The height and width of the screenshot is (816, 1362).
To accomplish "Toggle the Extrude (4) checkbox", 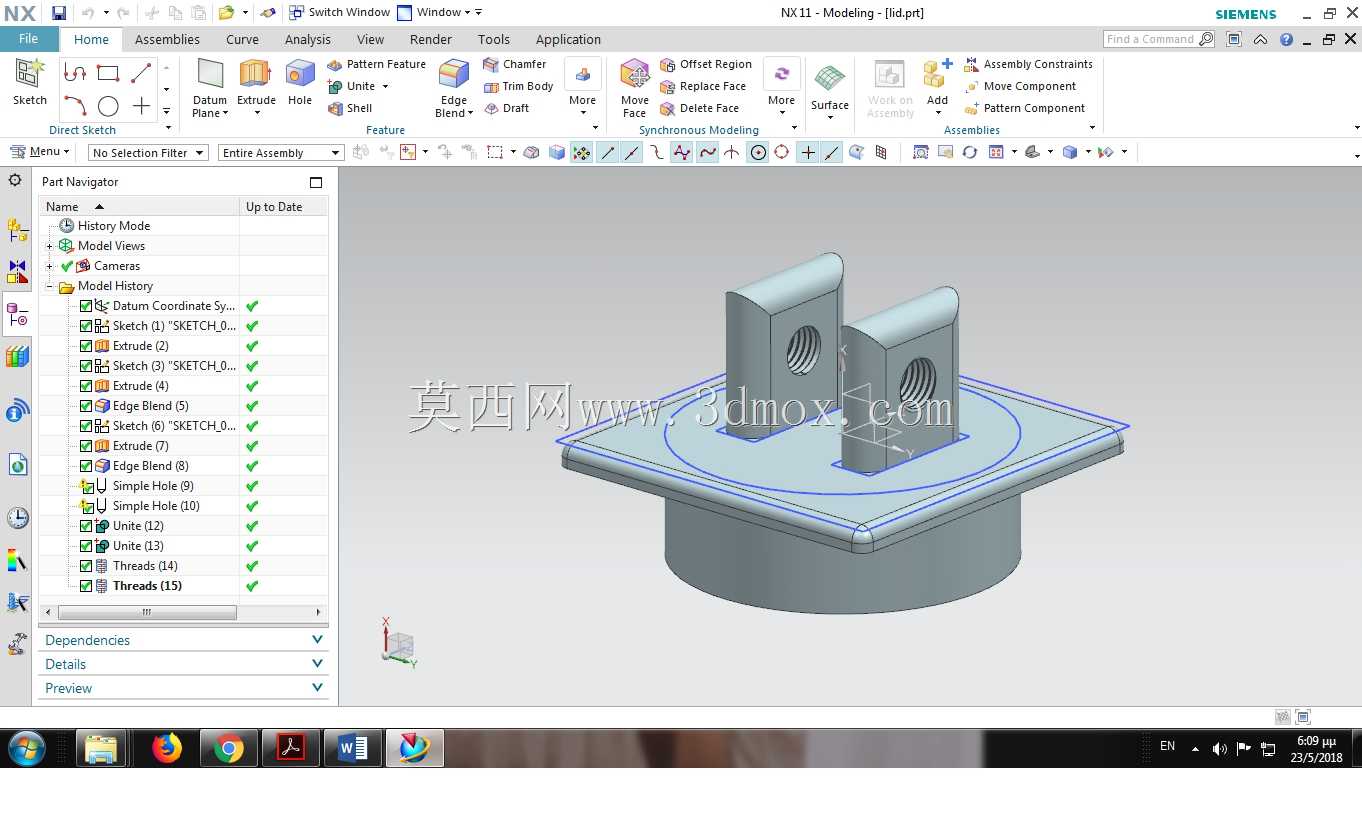I will coord(86,386).
